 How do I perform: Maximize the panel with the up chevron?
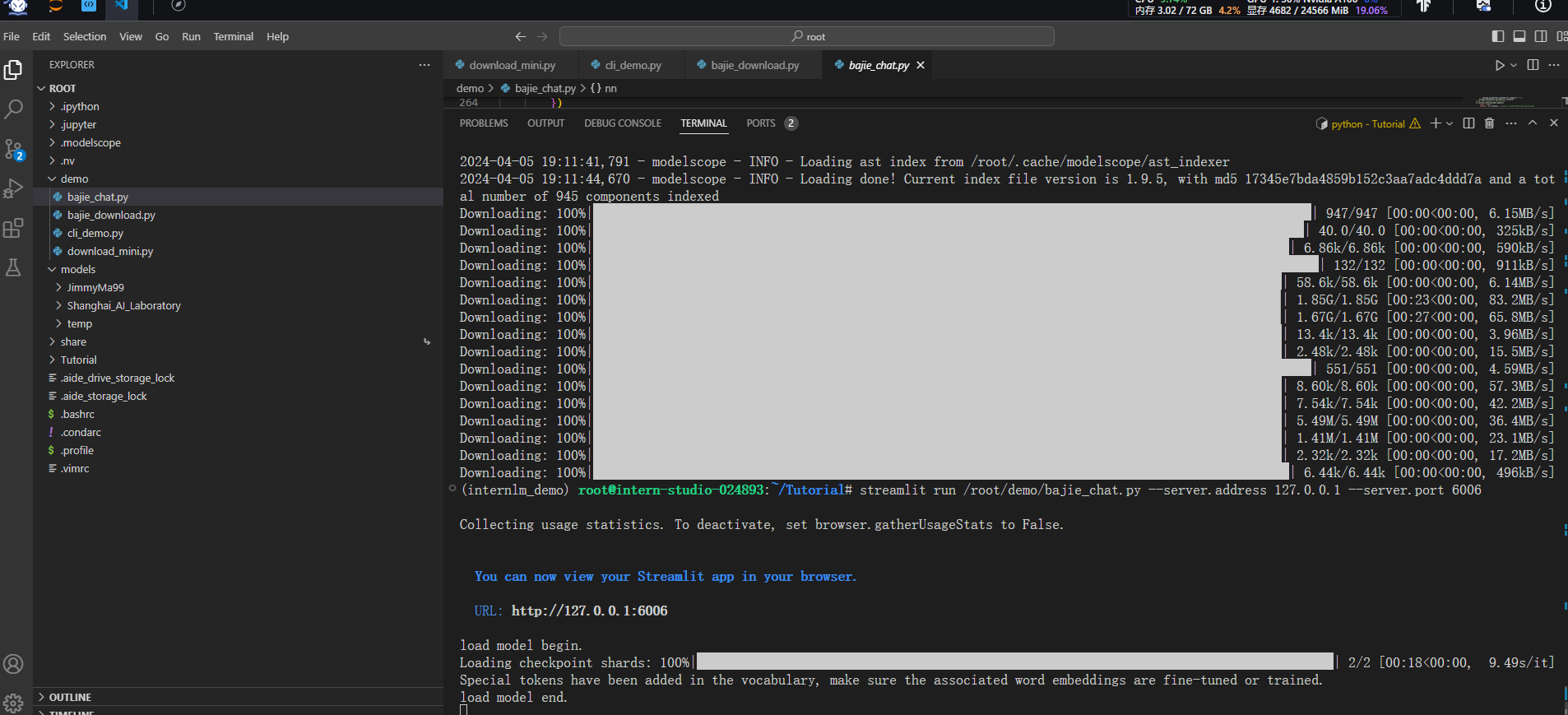pos(1533,123)
